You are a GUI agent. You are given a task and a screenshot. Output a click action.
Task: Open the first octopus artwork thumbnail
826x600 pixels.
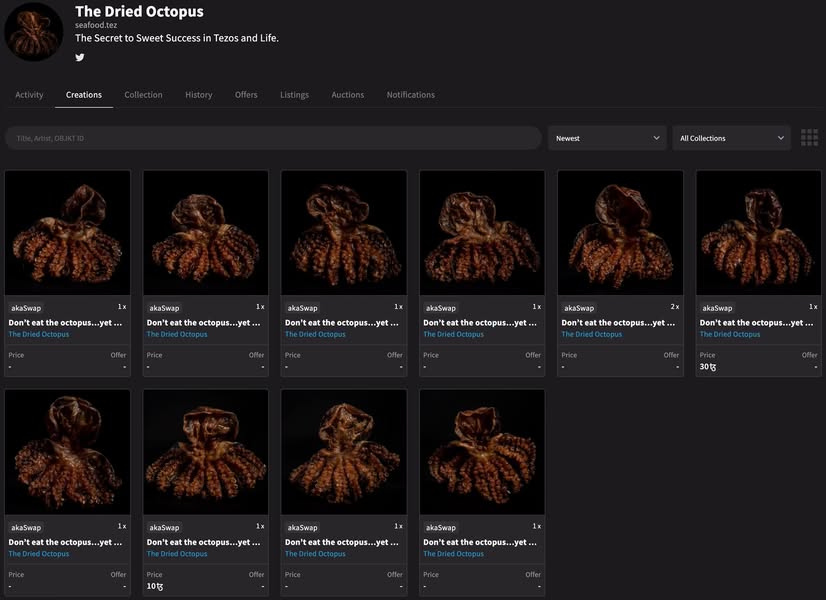tap(67, 233)
